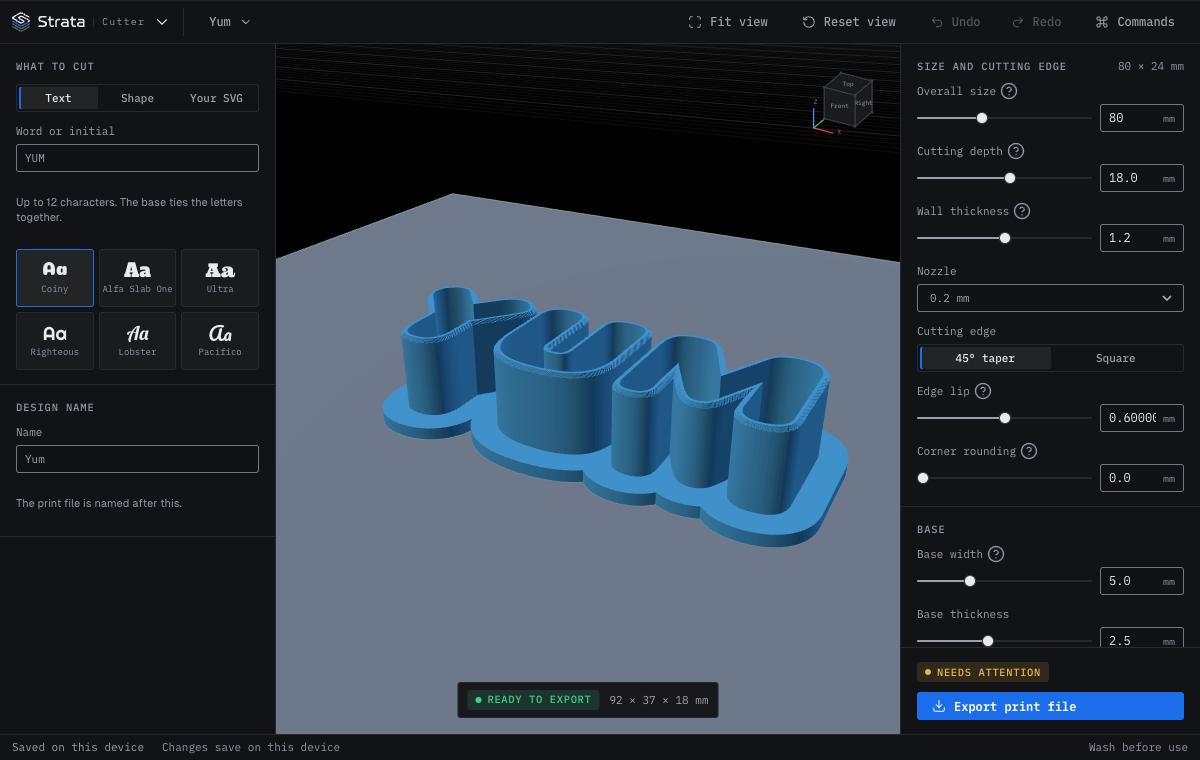Image resolution: width=1200 pixels, height=760 pixels.
Task: Click the Reset view icon
Action: 809,22
